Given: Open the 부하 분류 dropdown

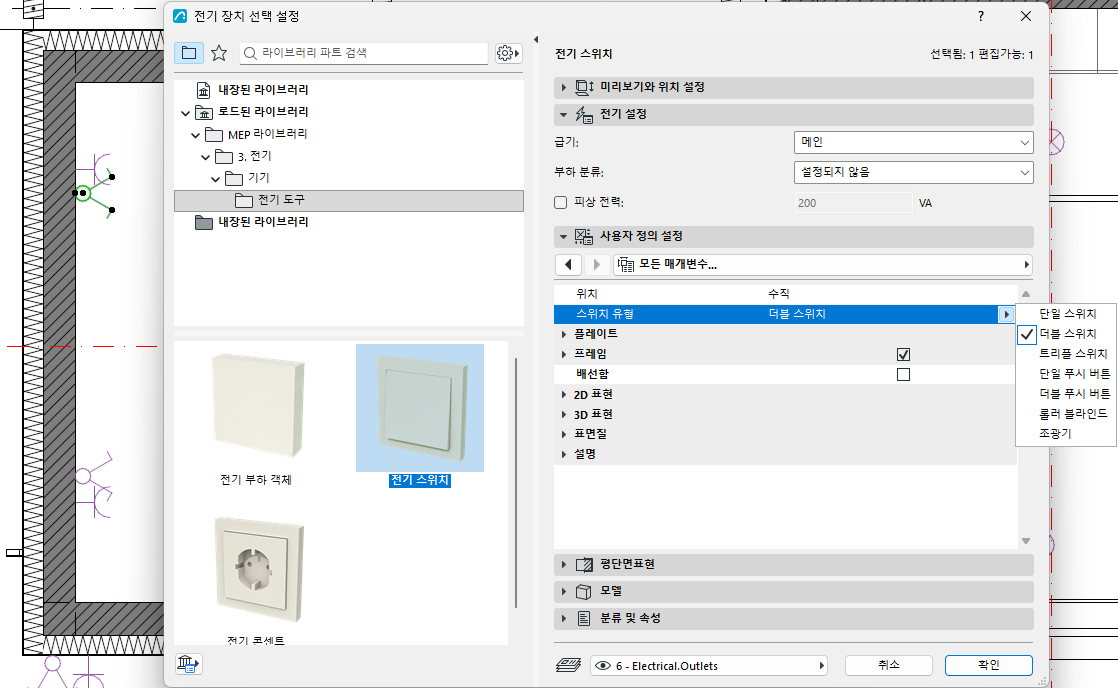Looking at the screenshot, I should coord(913,173).
